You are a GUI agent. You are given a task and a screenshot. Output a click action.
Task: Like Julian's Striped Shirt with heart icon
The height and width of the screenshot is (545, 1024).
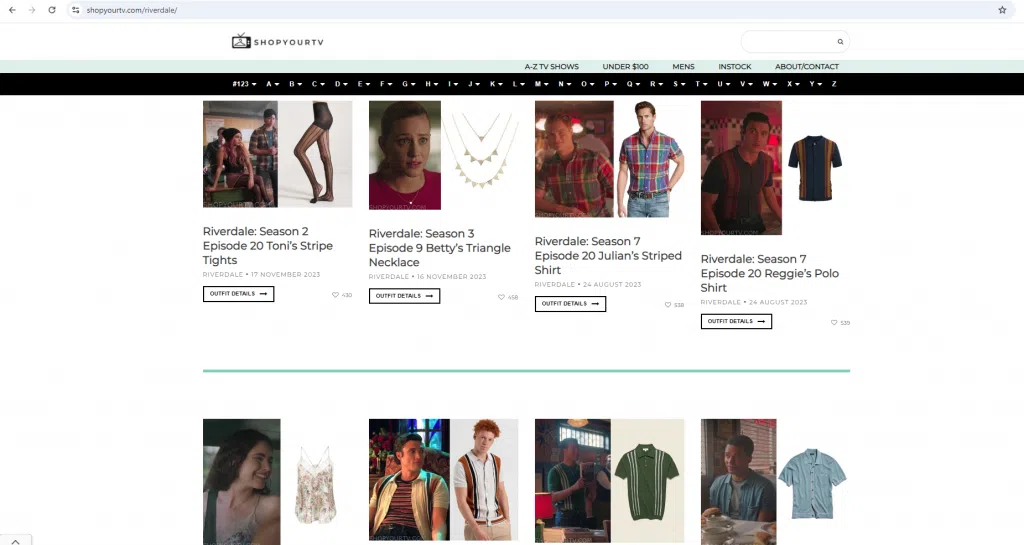pyautogui.click(x=667, y=305)
